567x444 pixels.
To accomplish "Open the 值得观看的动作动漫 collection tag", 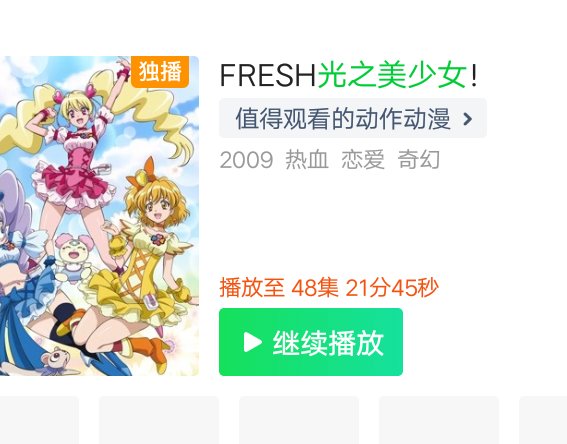I will tap(353, 118).
